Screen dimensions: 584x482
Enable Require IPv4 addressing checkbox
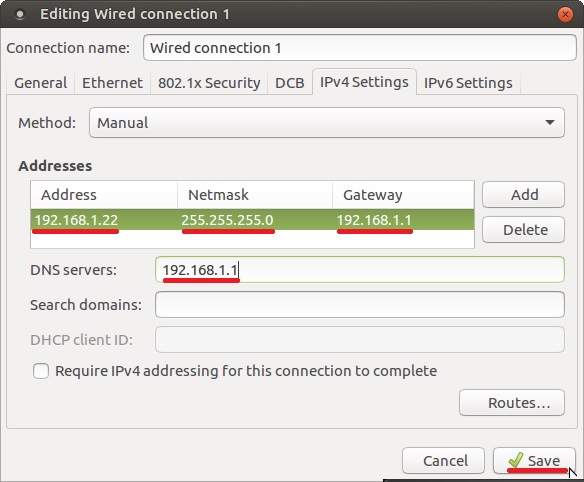pos(41,371)
